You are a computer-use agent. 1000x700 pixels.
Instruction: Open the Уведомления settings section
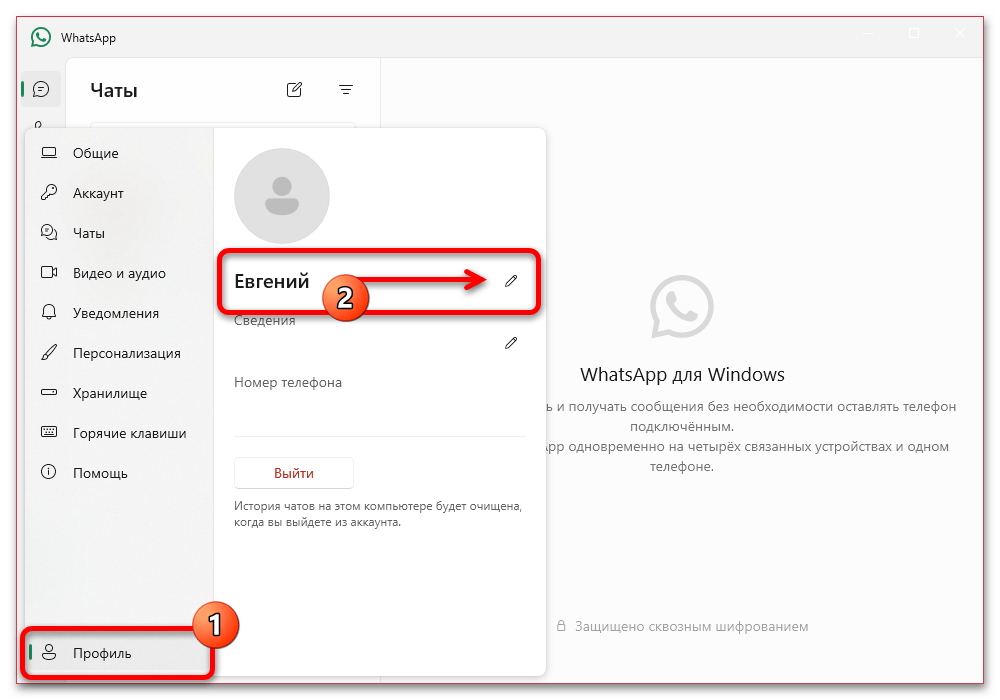[x=119, y=313]
